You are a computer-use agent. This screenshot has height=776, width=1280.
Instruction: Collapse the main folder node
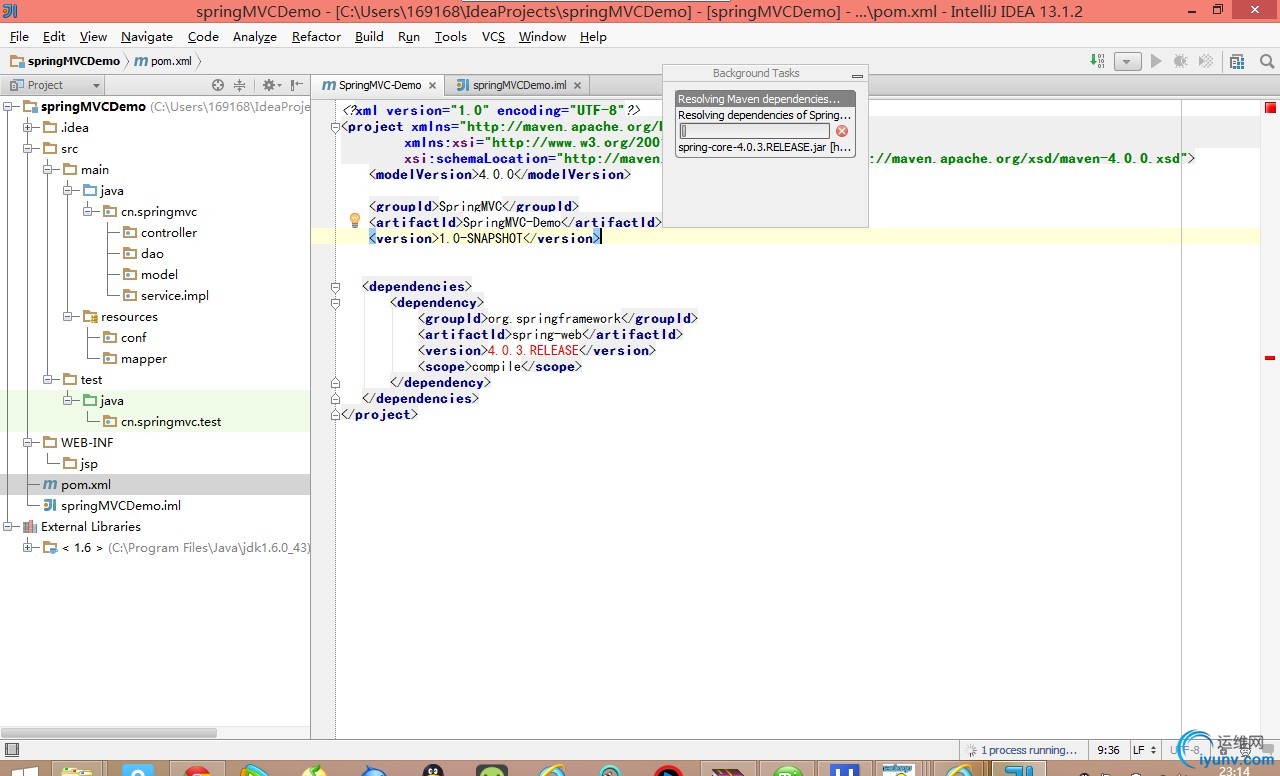pos(48,169)
